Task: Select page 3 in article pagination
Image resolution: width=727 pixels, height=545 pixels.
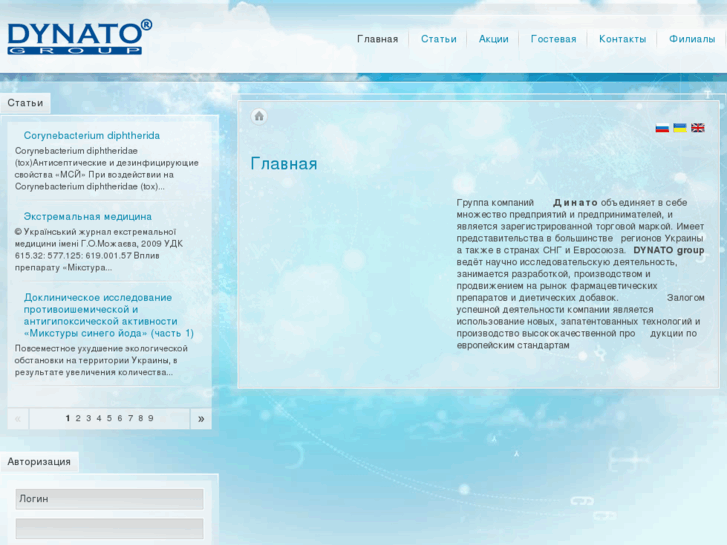Action: pyautogui.click(x=89, y=418)
